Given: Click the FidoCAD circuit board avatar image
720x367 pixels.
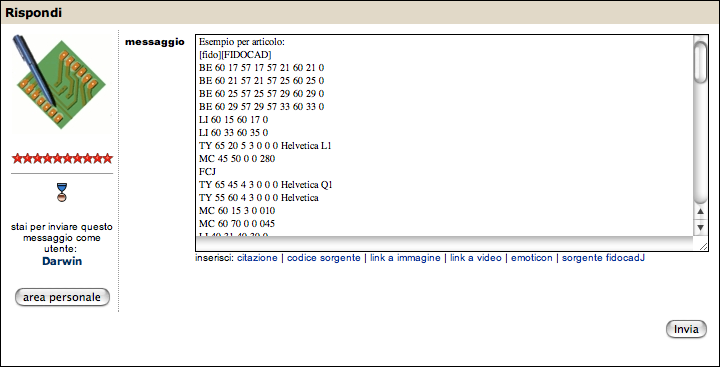Looking at the screenshot, I should [x=62, y=83].
